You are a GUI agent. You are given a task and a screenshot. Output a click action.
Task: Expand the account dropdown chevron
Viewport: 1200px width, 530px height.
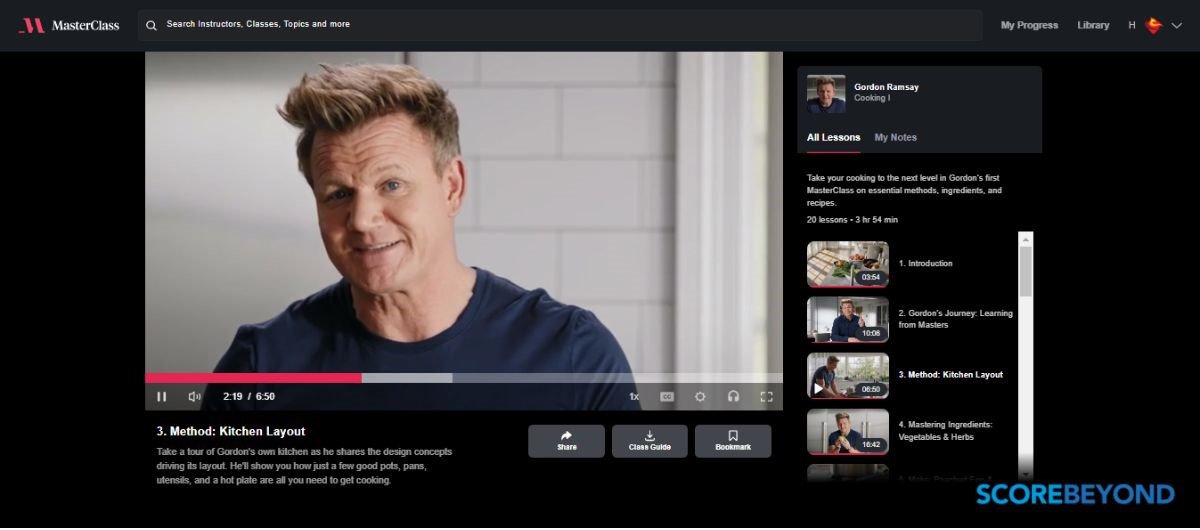click(x=1176, y=25)
